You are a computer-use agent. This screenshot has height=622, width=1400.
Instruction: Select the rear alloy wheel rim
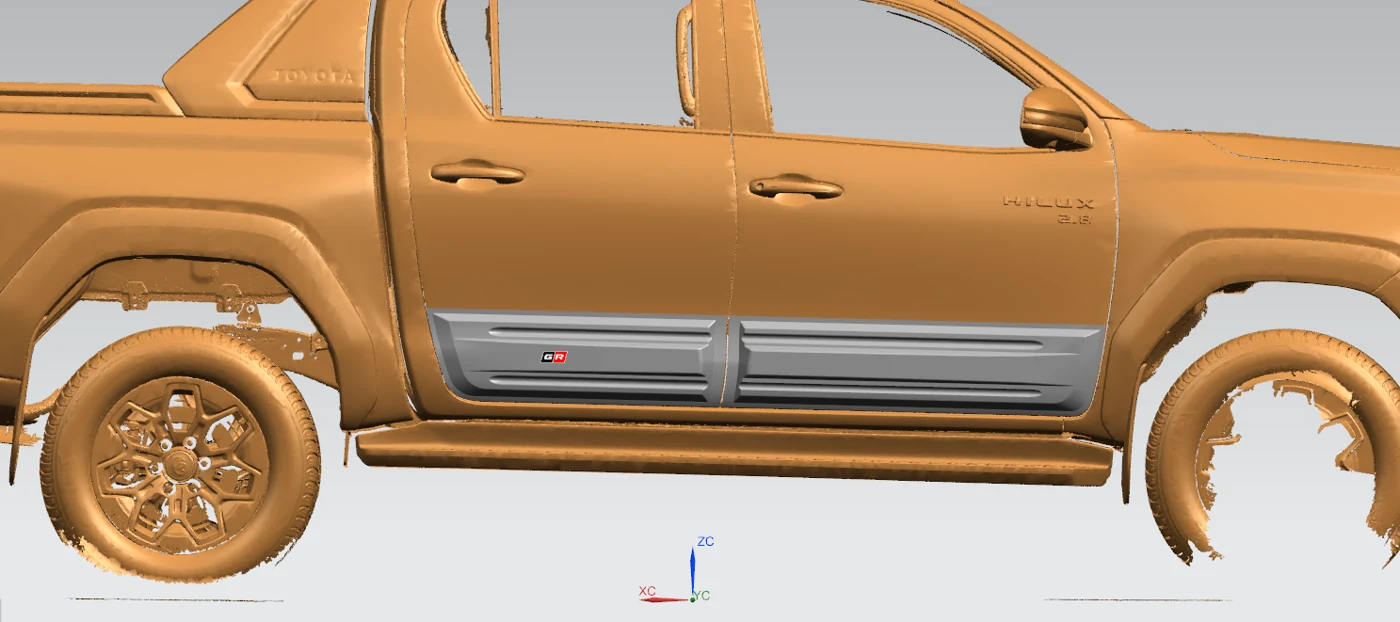tap(180, 463)
